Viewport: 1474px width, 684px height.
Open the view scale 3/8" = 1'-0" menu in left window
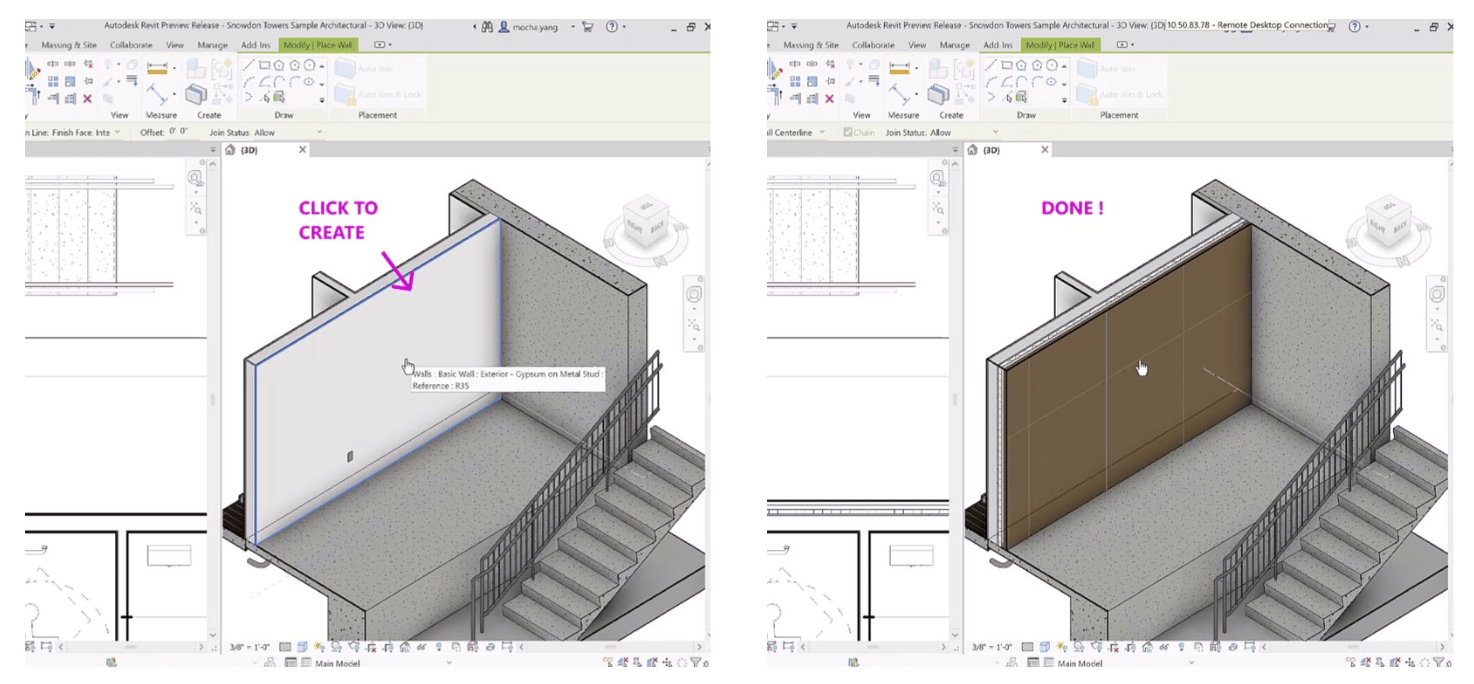pyautogui.click(x=250, y=647)
